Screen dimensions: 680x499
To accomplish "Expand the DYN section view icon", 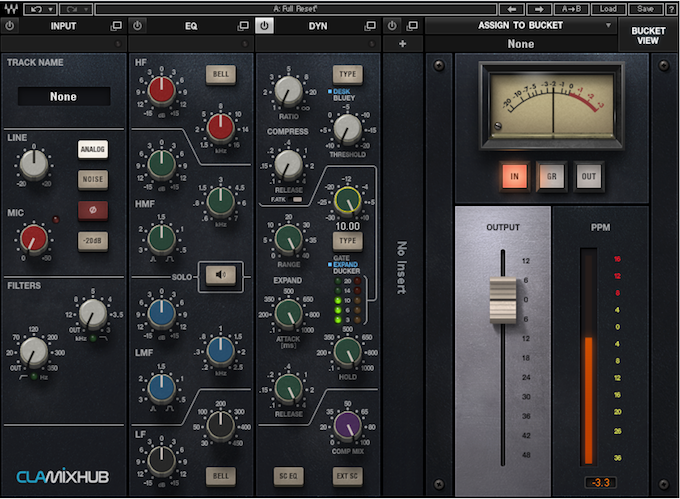I will 370,26.
